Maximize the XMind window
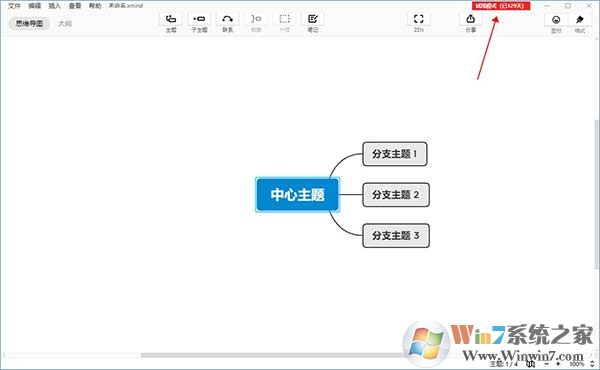Image resolution: width=600 pixels, height=370 pixels. 568,6
